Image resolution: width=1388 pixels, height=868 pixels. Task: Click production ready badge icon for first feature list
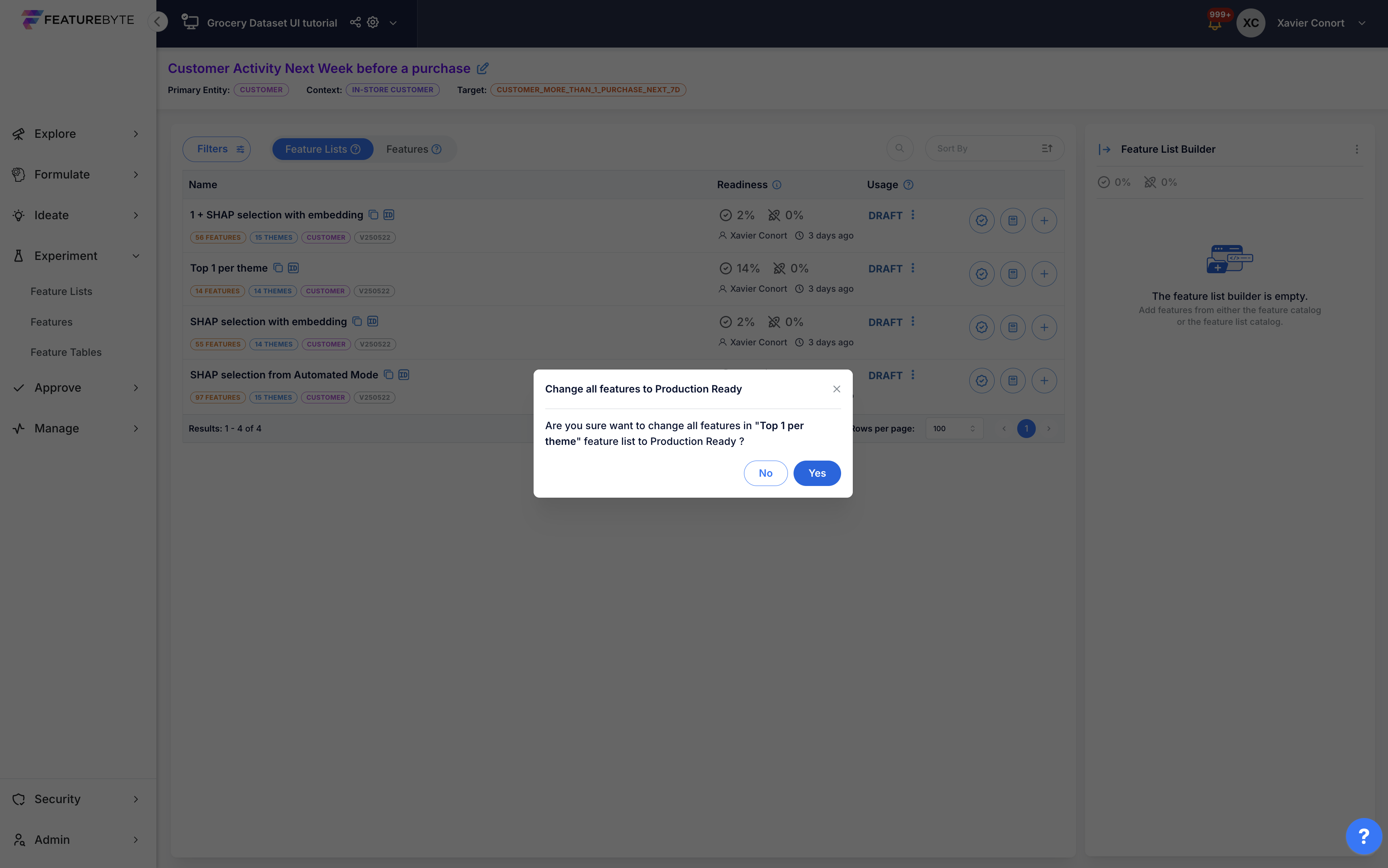pyautogui.click(x=982, y=220)
